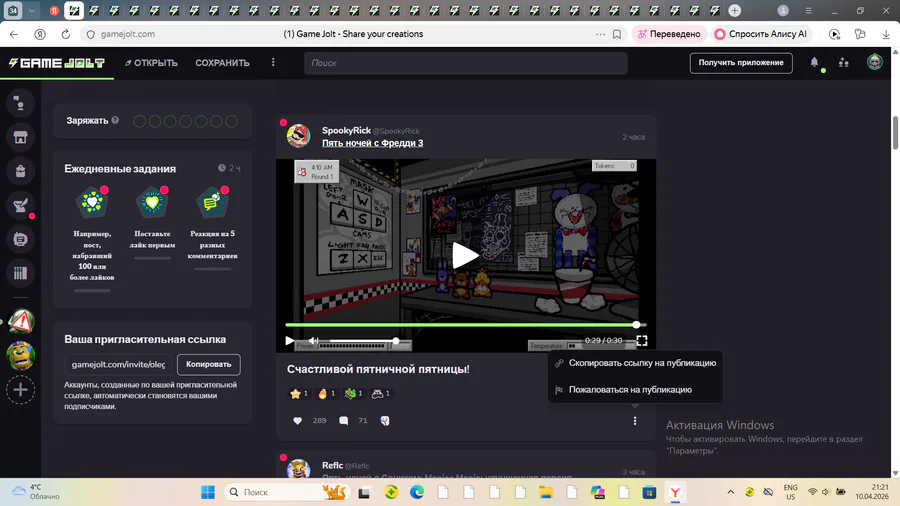
Task: Click the Windows taskbar search box
Action: (x=286, y=492)
